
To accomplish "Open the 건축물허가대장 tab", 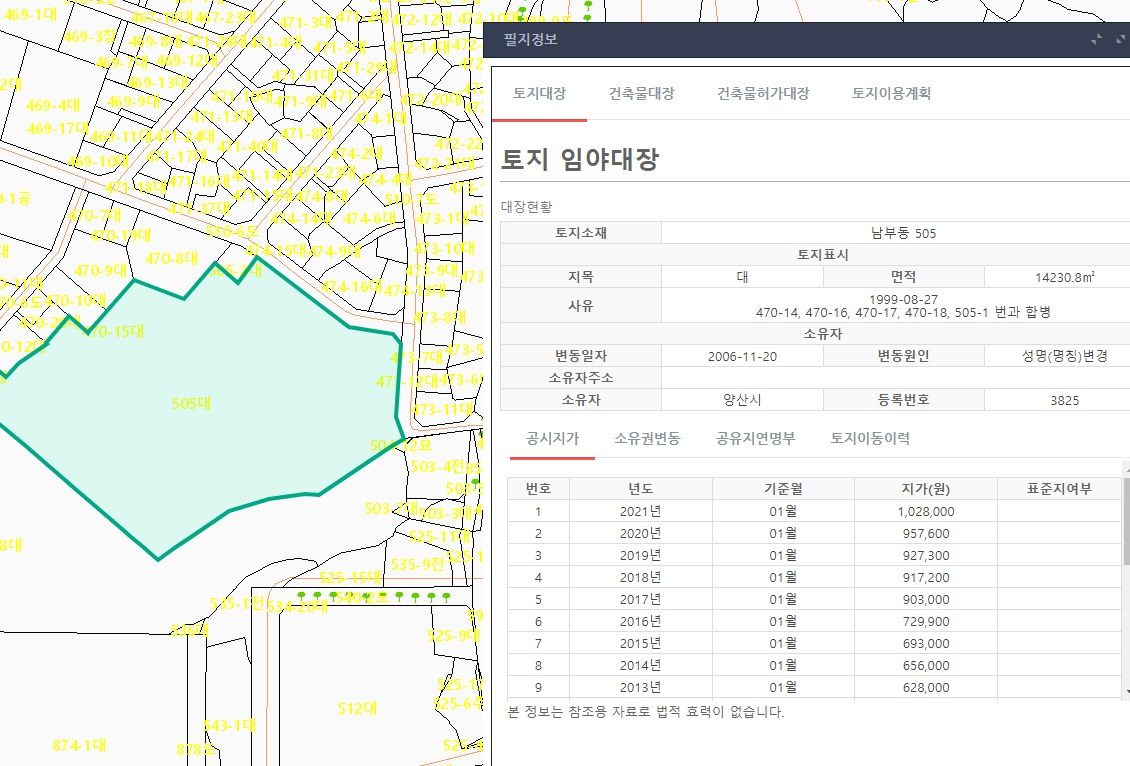I will point(763,93).
